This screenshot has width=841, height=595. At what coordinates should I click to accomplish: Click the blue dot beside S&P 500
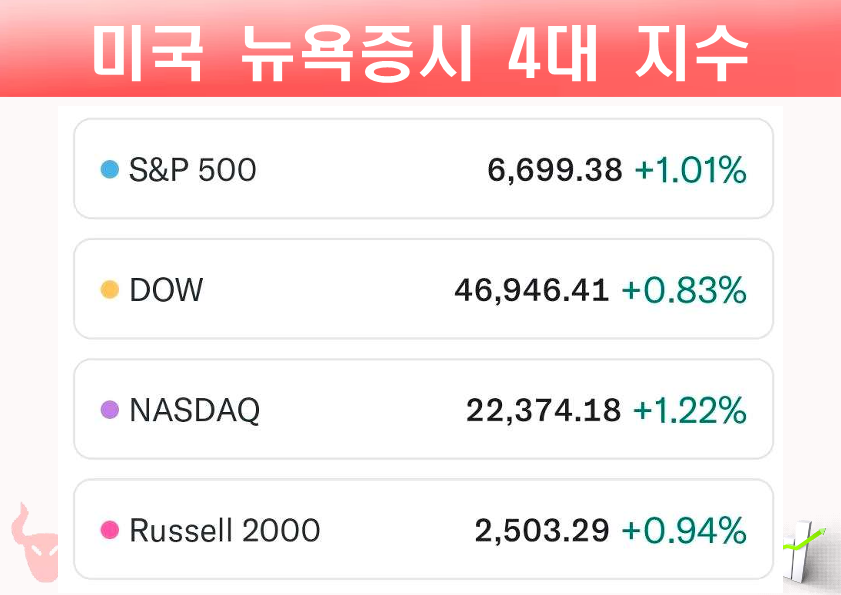coord(110,170)
